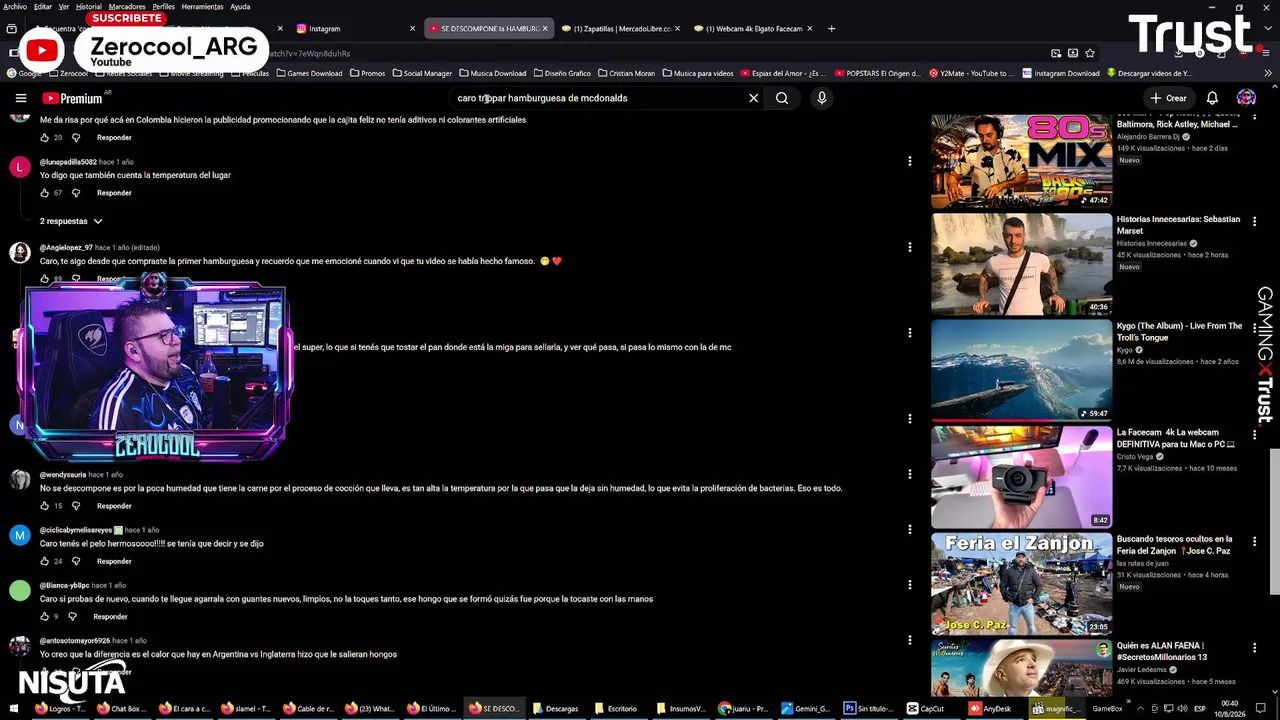Image resolution: width=1280 pixels, height=720 pixels.
Task: Run the search with magnifier button
Action: coord(782,98)
